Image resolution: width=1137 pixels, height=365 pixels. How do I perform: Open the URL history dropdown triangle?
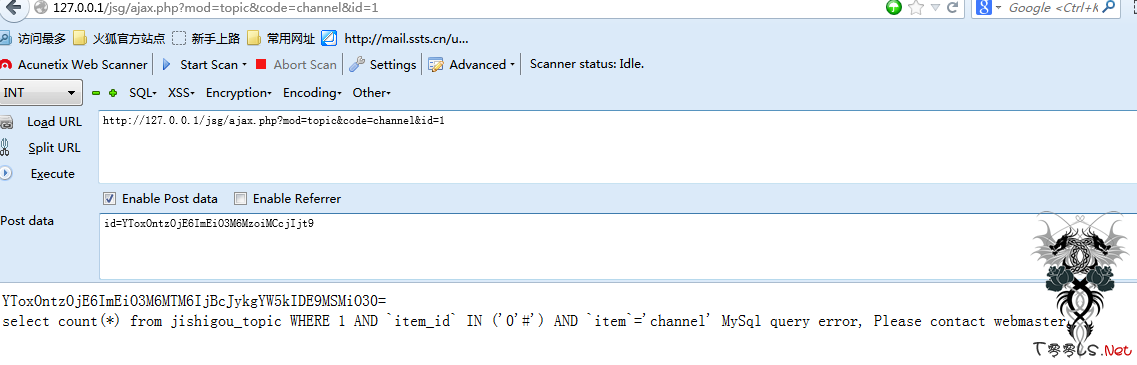click(935, 8)
